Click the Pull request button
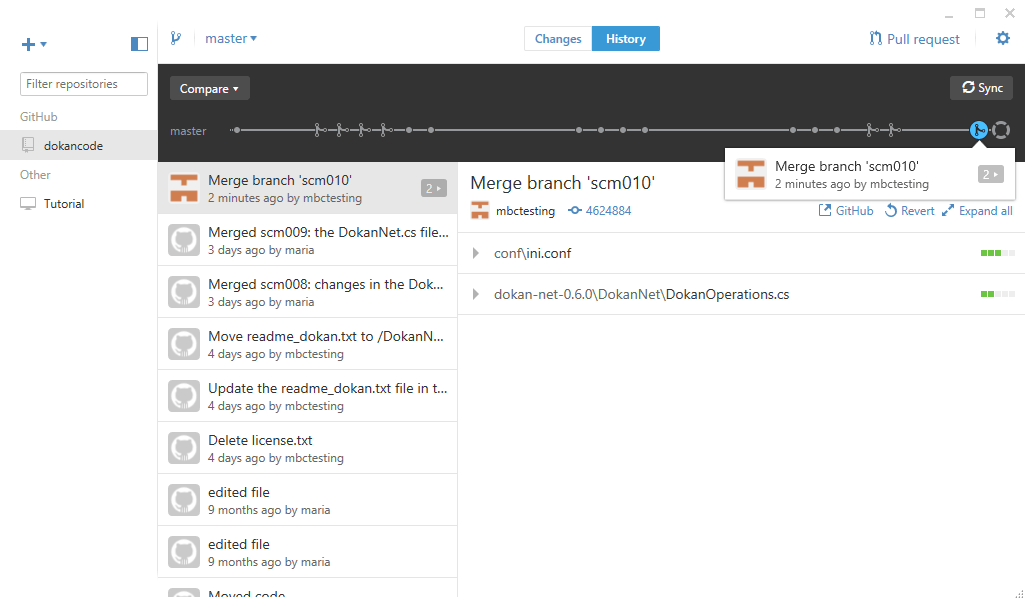1025x600 pixels. coord(911,38)
